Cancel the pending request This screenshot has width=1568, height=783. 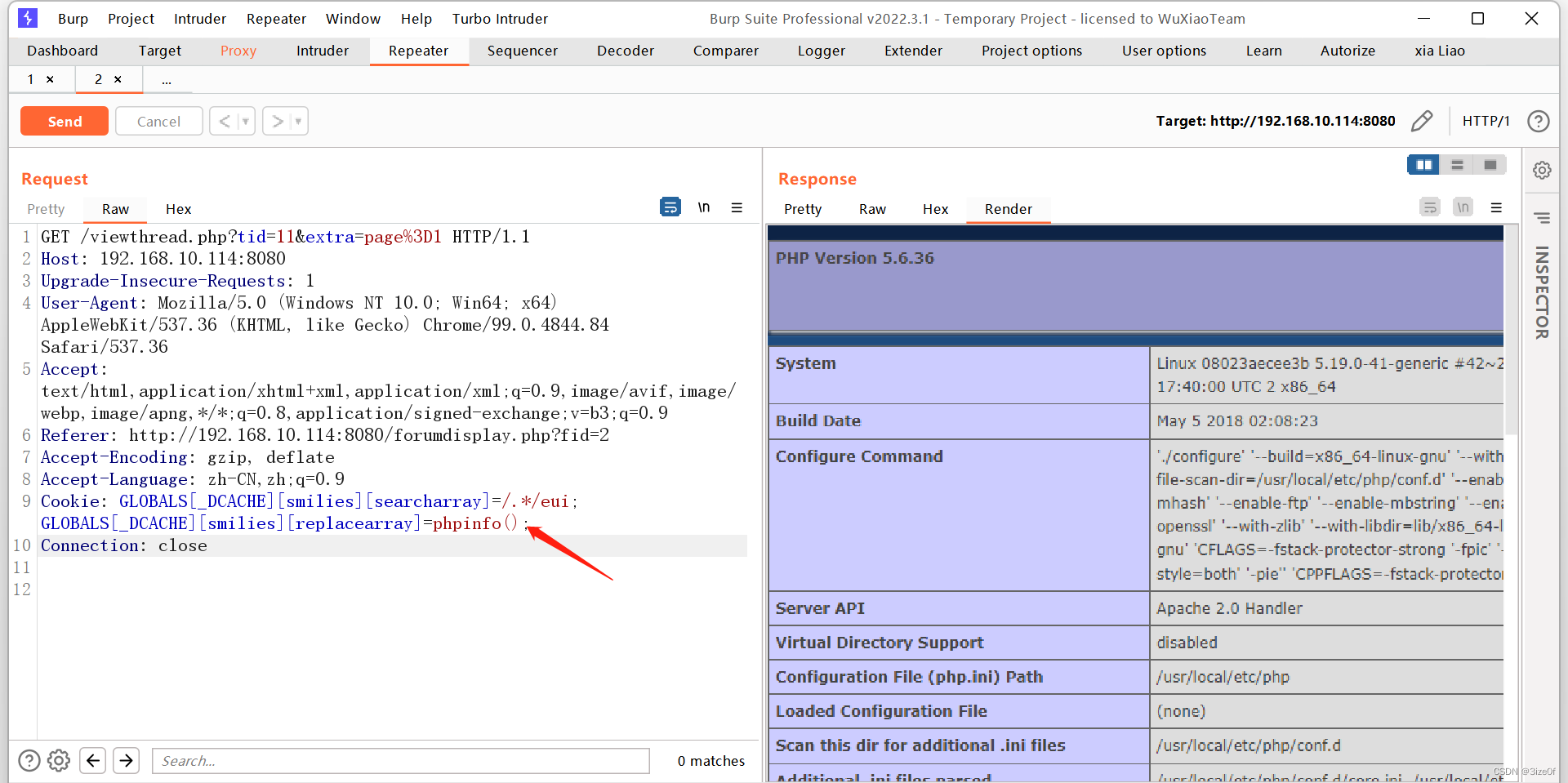click(x=158, y=121)
